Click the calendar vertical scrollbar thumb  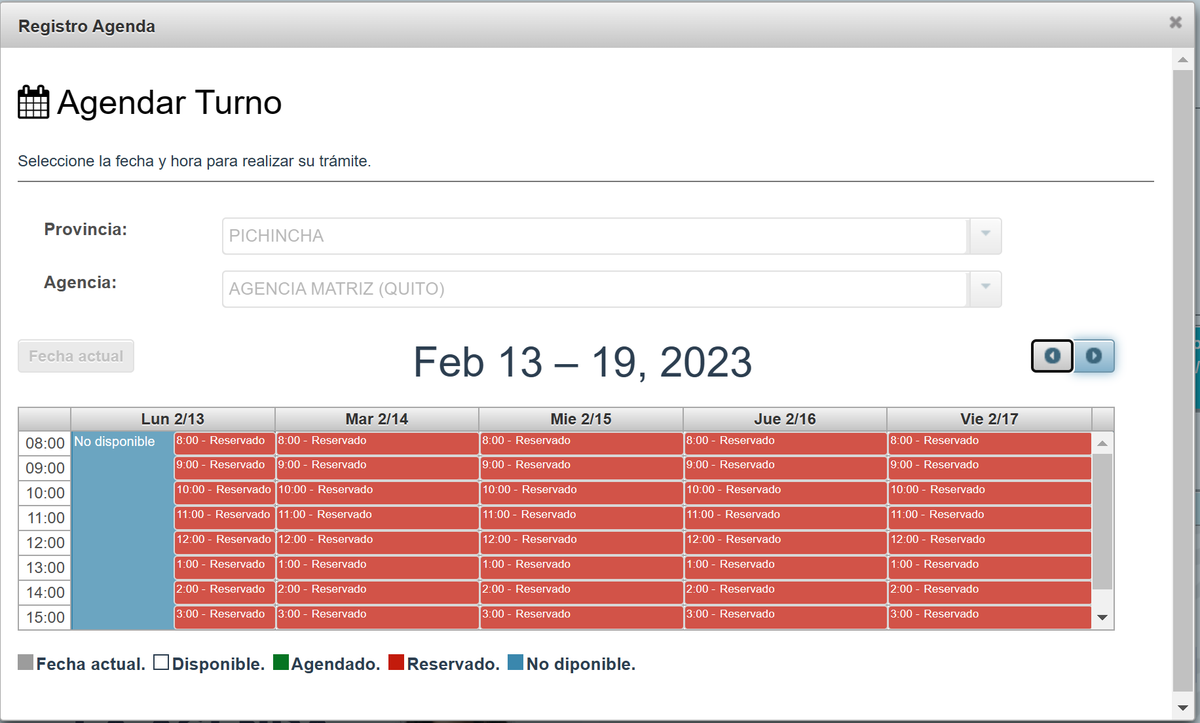pos(1103,522)
